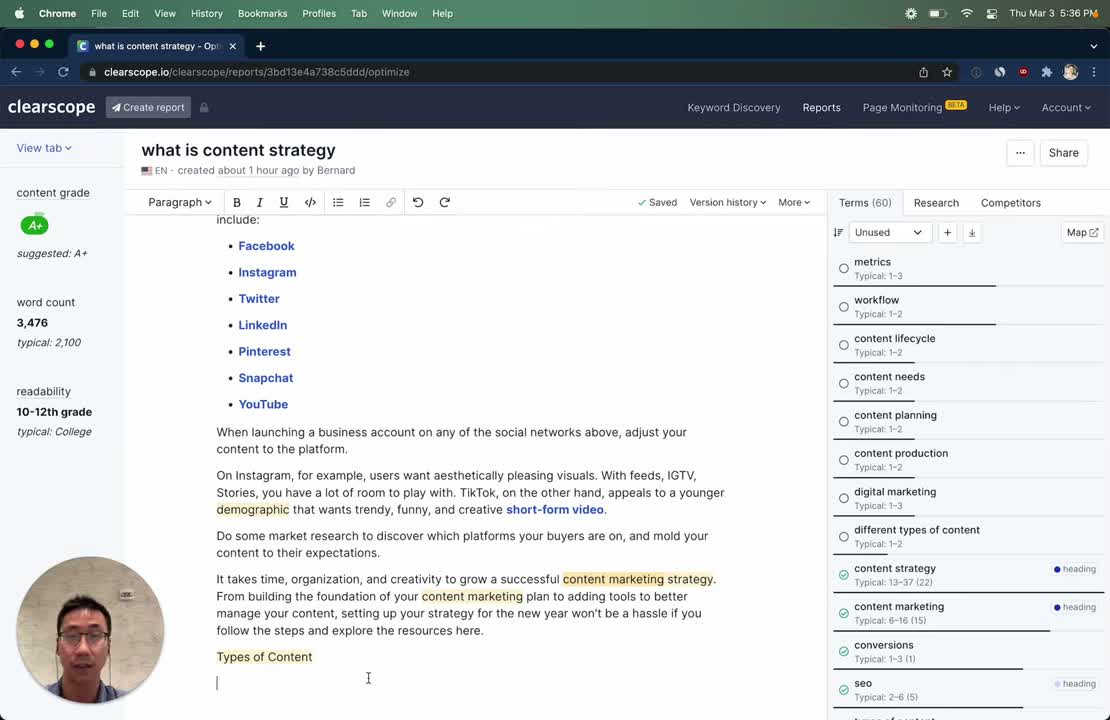This screenshot has height=720, width=1110.
Task: Click the circle next to workflow term
Action: click(844, 307)
